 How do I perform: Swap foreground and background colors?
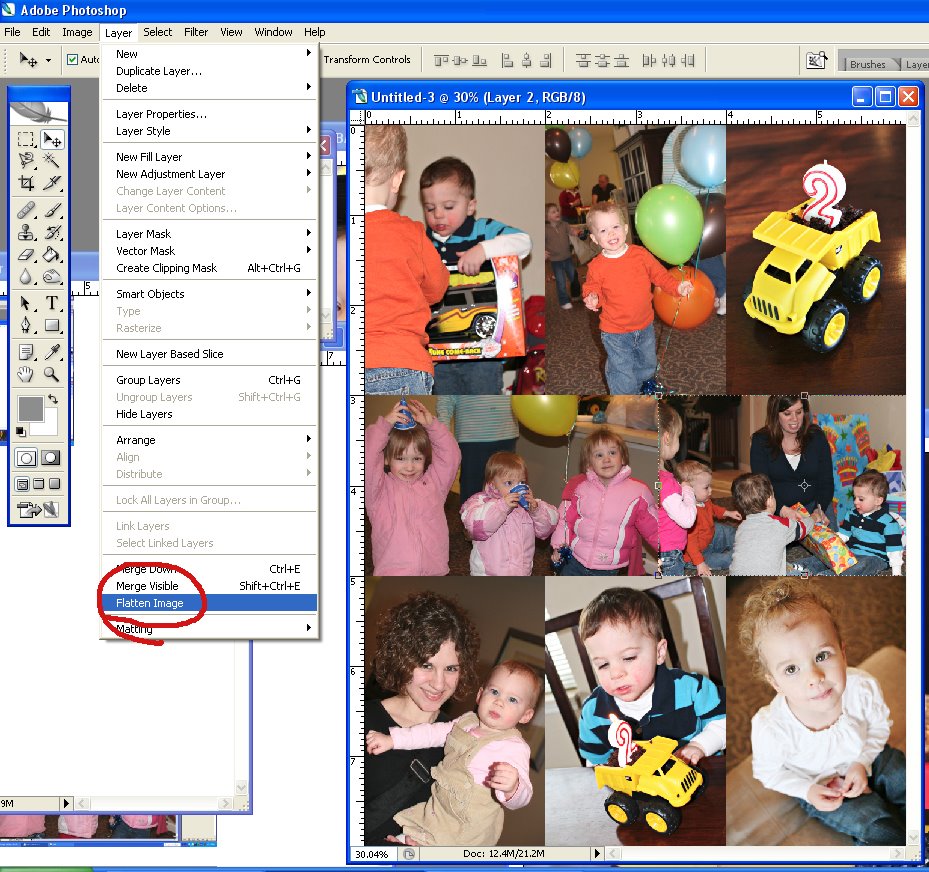pyautogui.click(x=53, y=399)
